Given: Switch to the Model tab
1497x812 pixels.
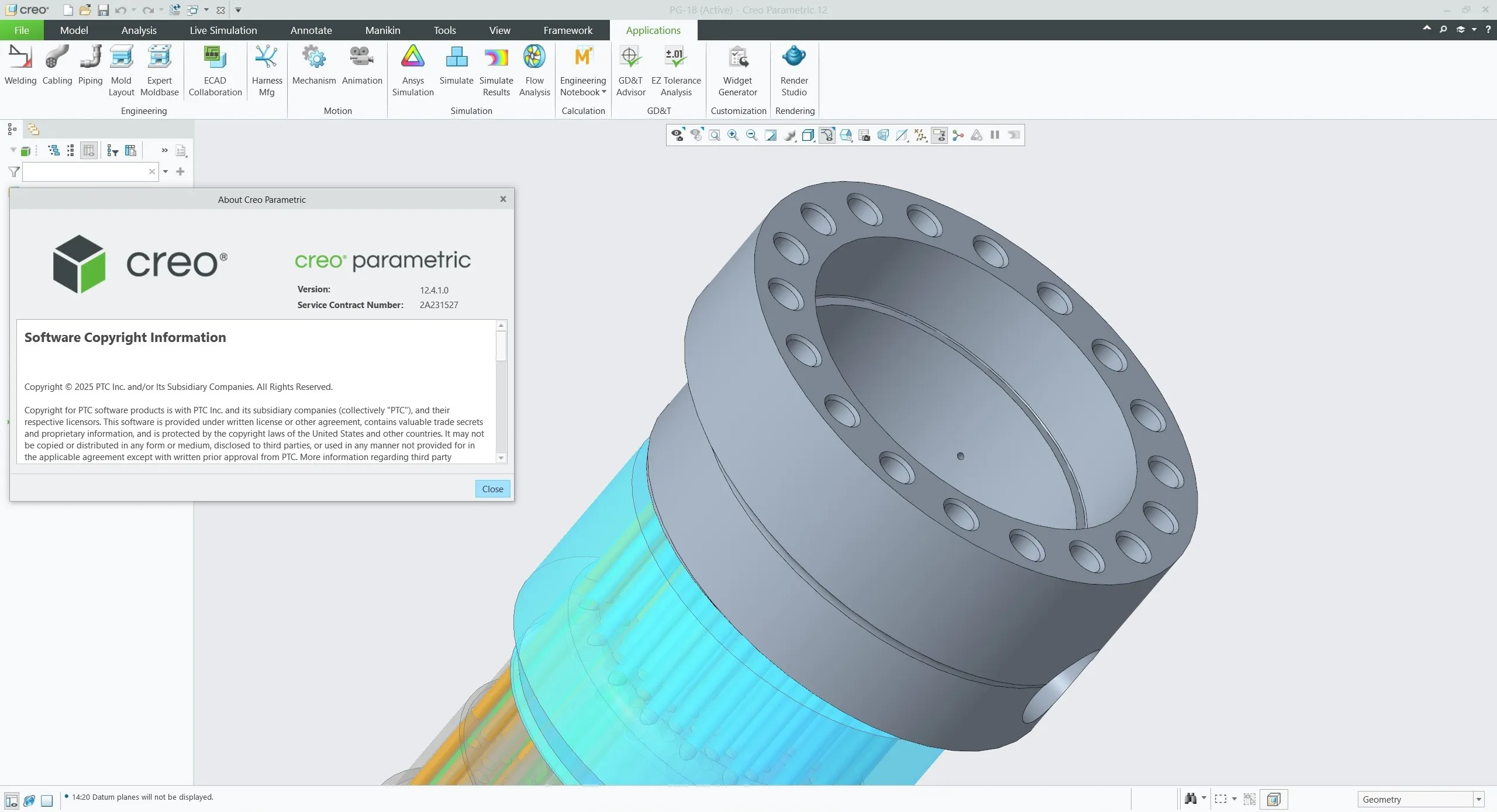Looking at the screenshot, I should 74,30.
